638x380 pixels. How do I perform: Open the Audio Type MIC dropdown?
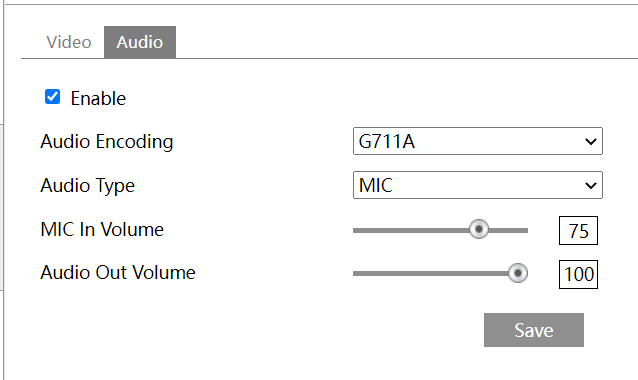point(478,185)
